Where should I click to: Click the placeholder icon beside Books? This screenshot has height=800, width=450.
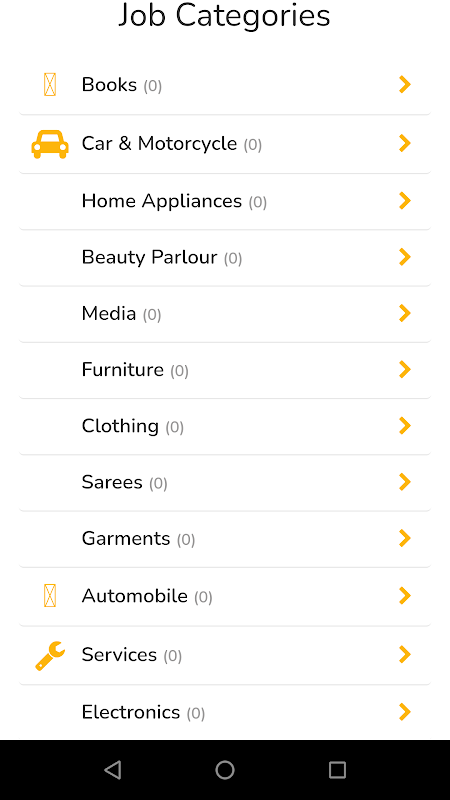tap(49, 85)
